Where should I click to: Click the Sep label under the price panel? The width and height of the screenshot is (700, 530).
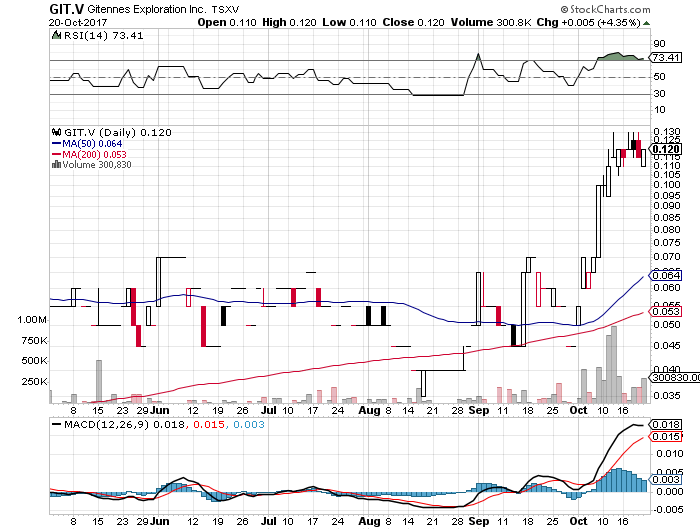point(479,410)
